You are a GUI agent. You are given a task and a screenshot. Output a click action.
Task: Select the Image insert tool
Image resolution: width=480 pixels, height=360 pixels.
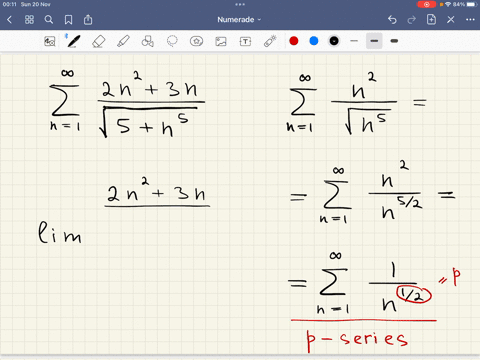pyautogui.click(x=221, y=41)
